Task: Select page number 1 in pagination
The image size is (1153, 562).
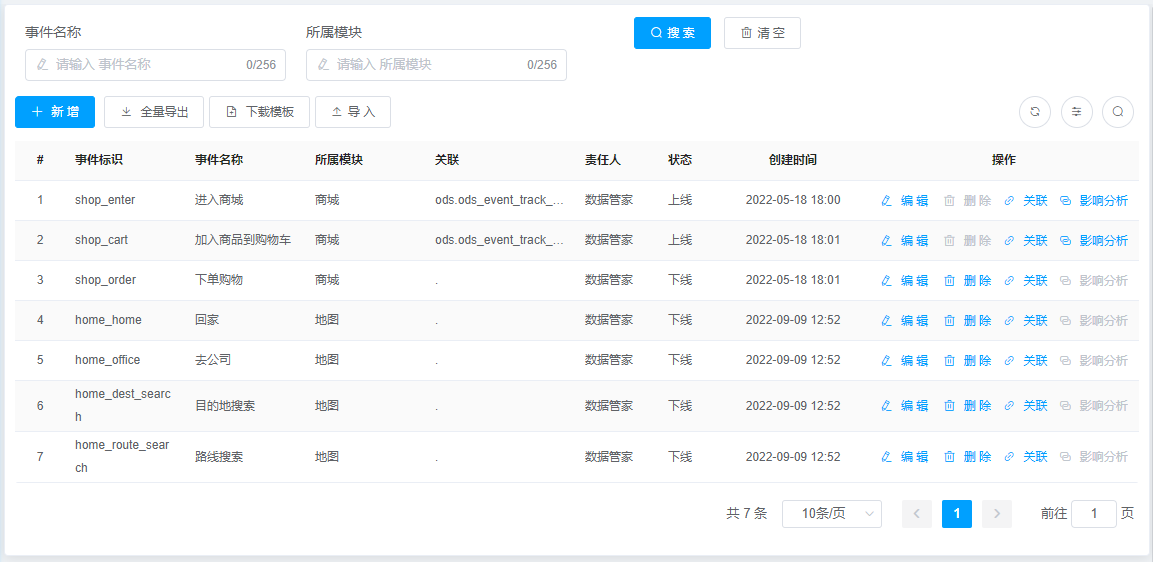Action: 957,514
